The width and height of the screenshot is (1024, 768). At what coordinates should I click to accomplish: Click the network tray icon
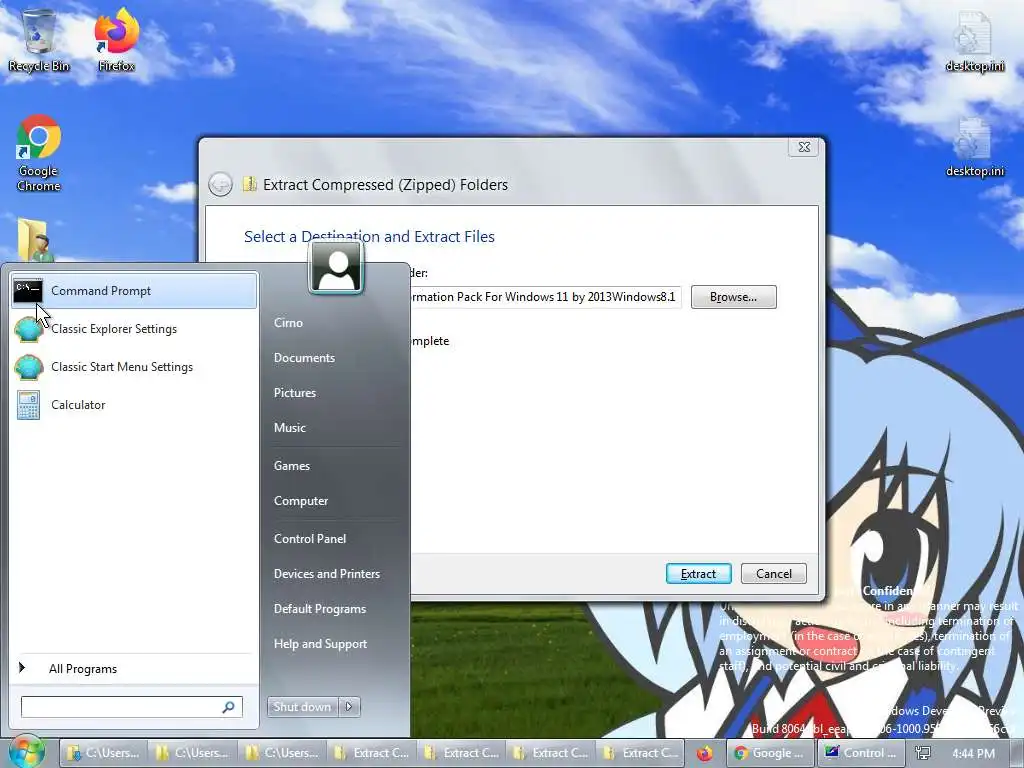point(923,753)
